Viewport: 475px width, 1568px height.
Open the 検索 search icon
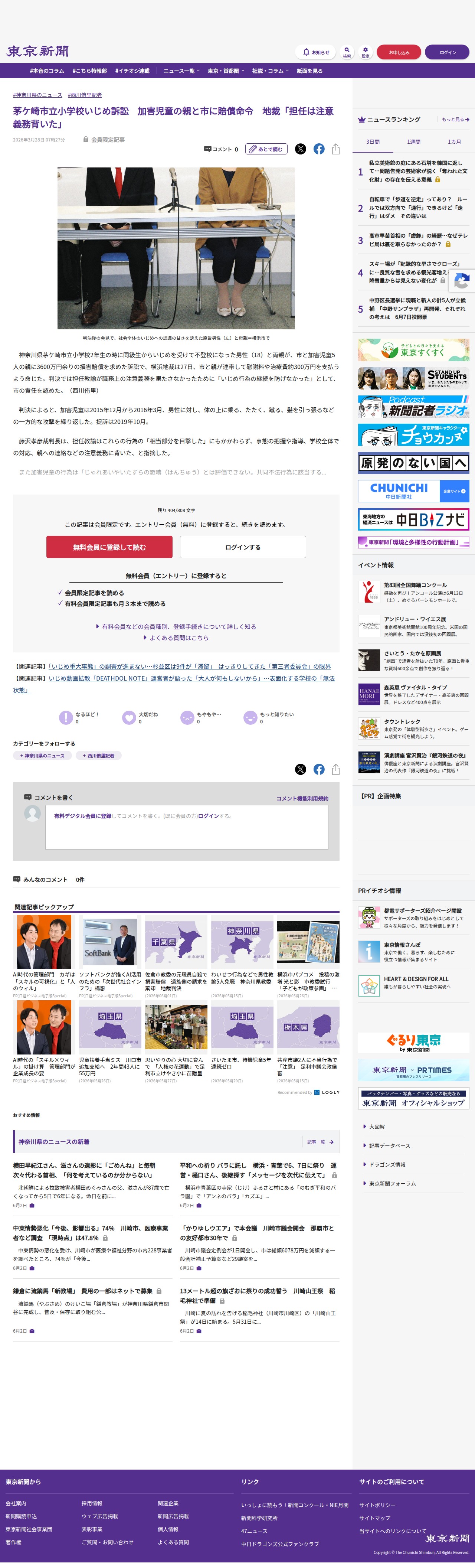pos(347,52)
